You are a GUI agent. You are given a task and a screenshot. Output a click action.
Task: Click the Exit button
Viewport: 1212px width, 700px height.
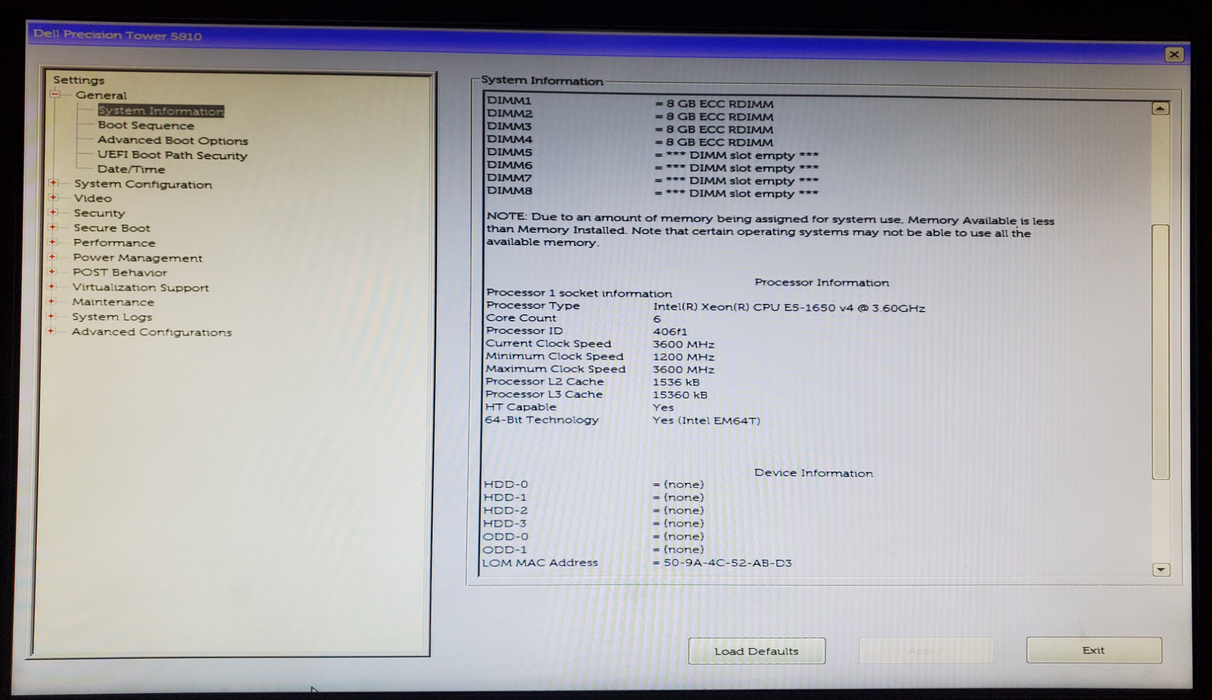coord(1094,650)
